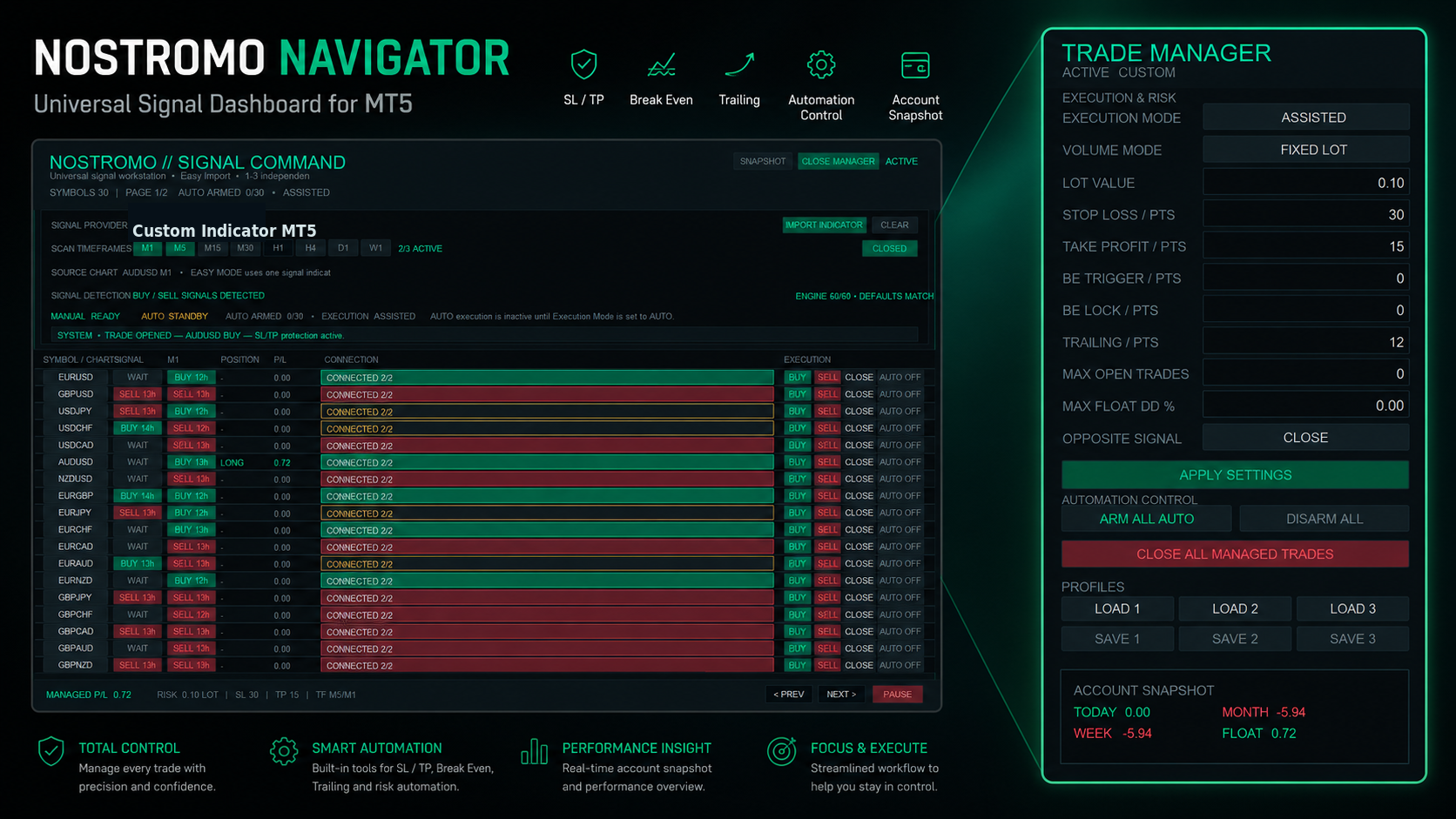Click the TRAILING / PTS field
This screenshot has height=819, width=1456.
(1305, 343)
